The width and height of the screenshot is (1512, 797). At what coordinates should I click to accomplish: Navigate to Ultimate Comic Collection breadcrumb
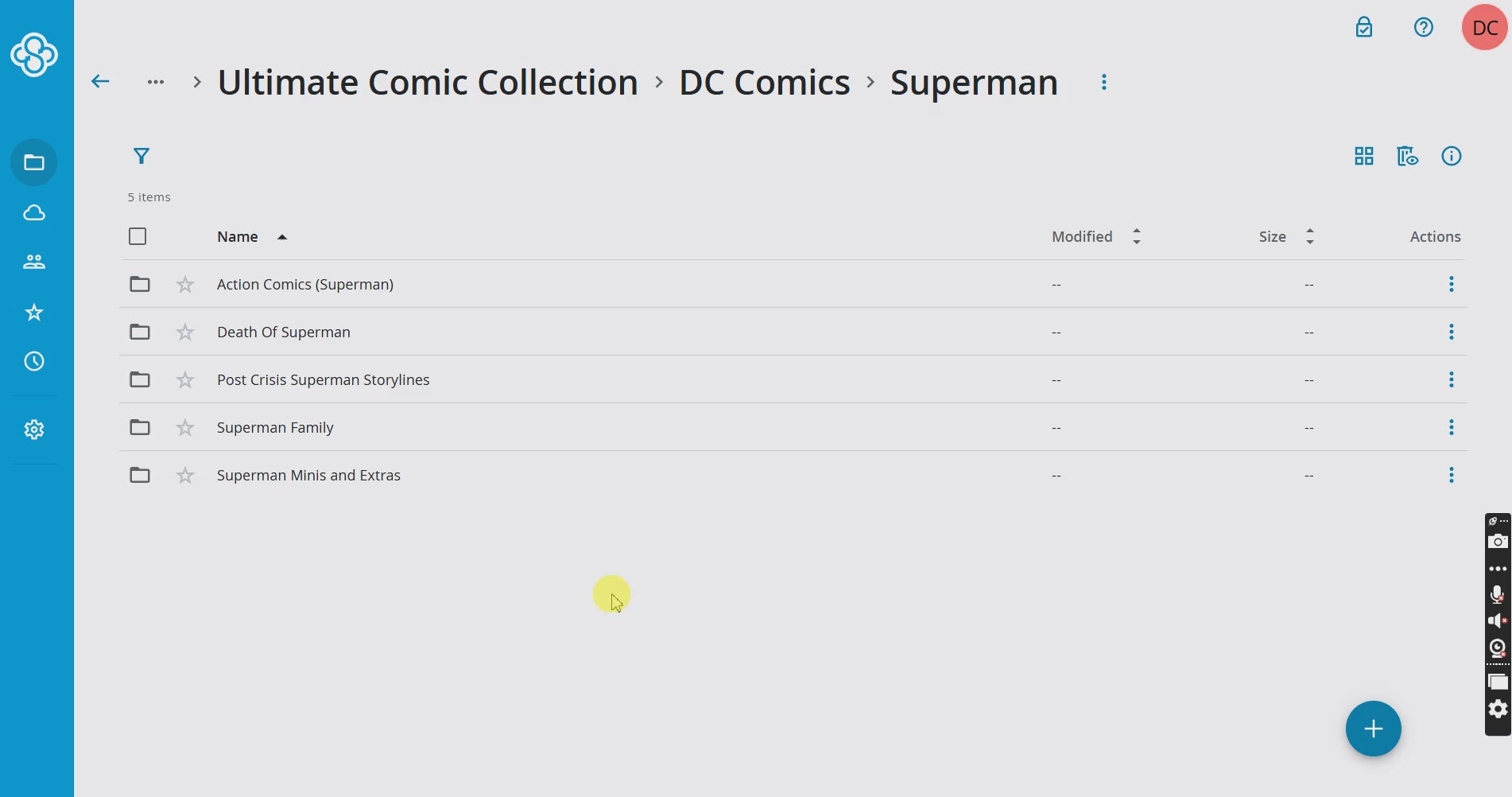[x=428, y=83]
